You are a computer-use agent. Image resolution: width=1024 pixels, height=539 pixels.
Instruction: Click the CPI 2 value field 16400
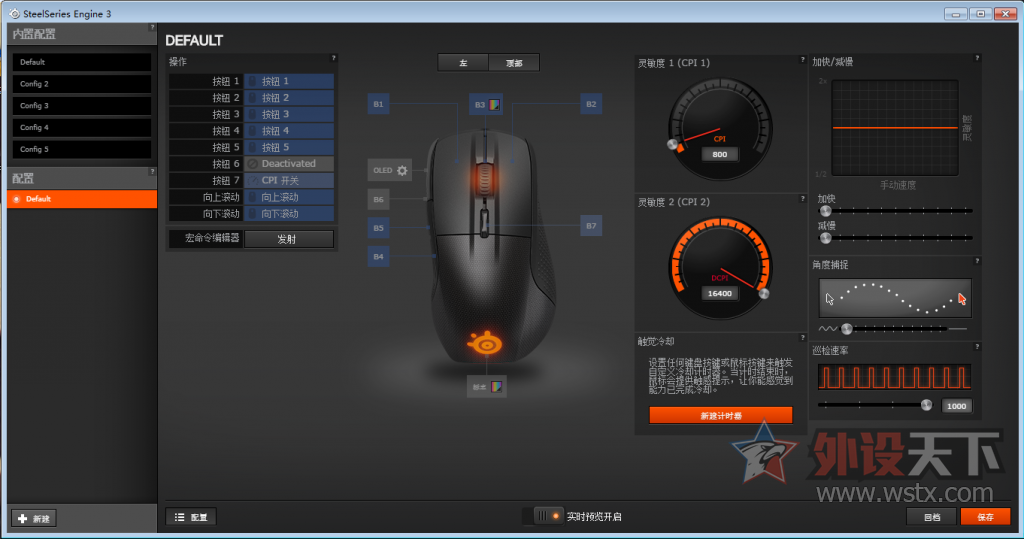coord(720,293)
